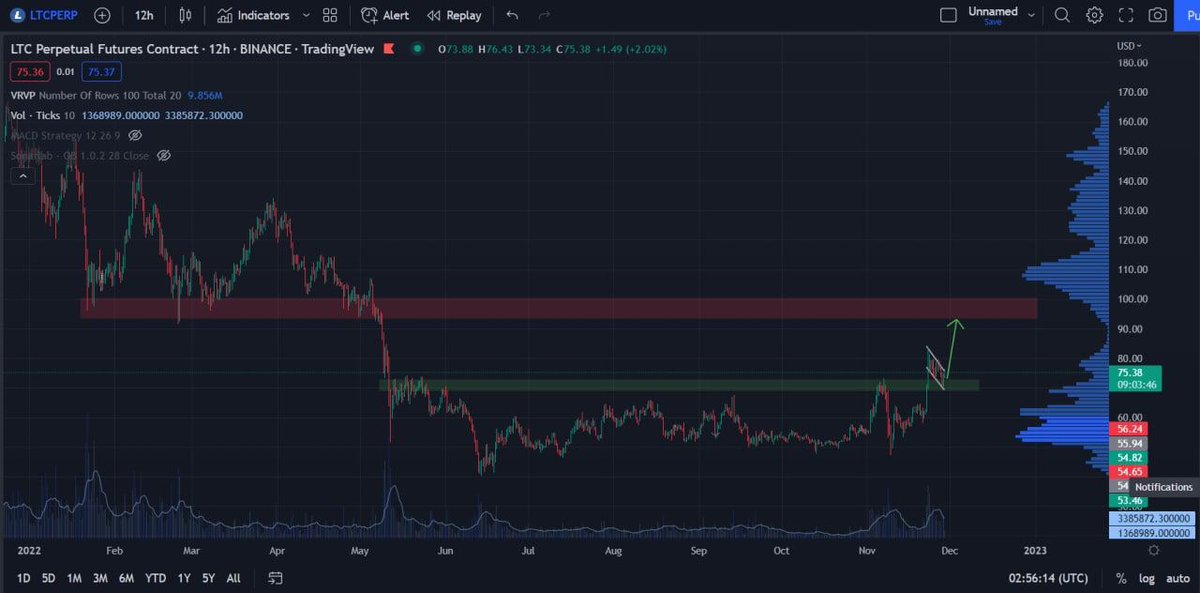Click the 55.94 price axis label
This screenshot has height=593, width=1200.
1131,442
